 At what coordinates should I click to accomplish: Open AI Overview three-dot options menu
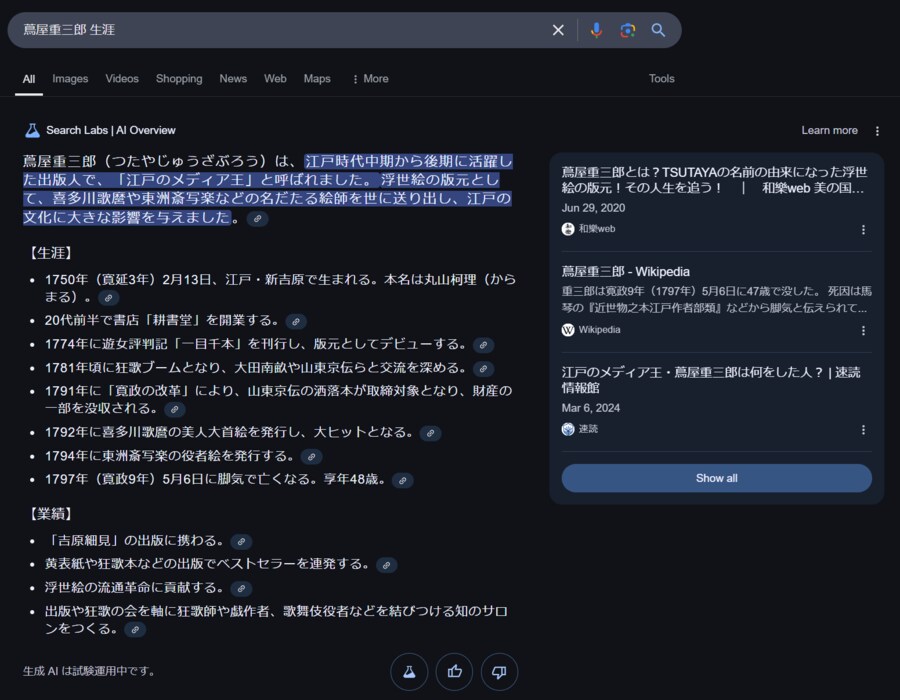(877, 131)
